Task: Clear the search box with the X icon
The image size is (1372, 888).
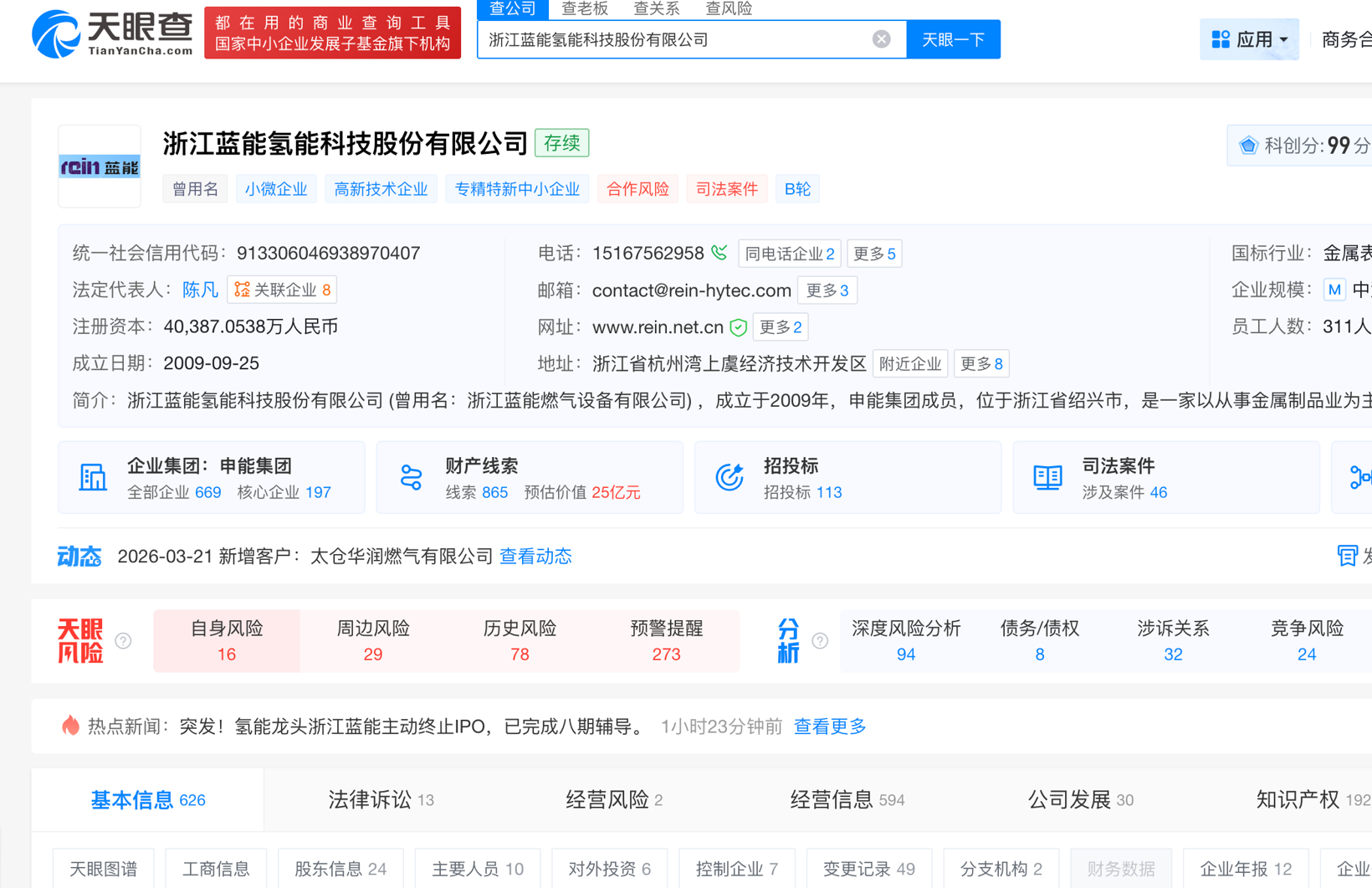Action: pos(880,38)
